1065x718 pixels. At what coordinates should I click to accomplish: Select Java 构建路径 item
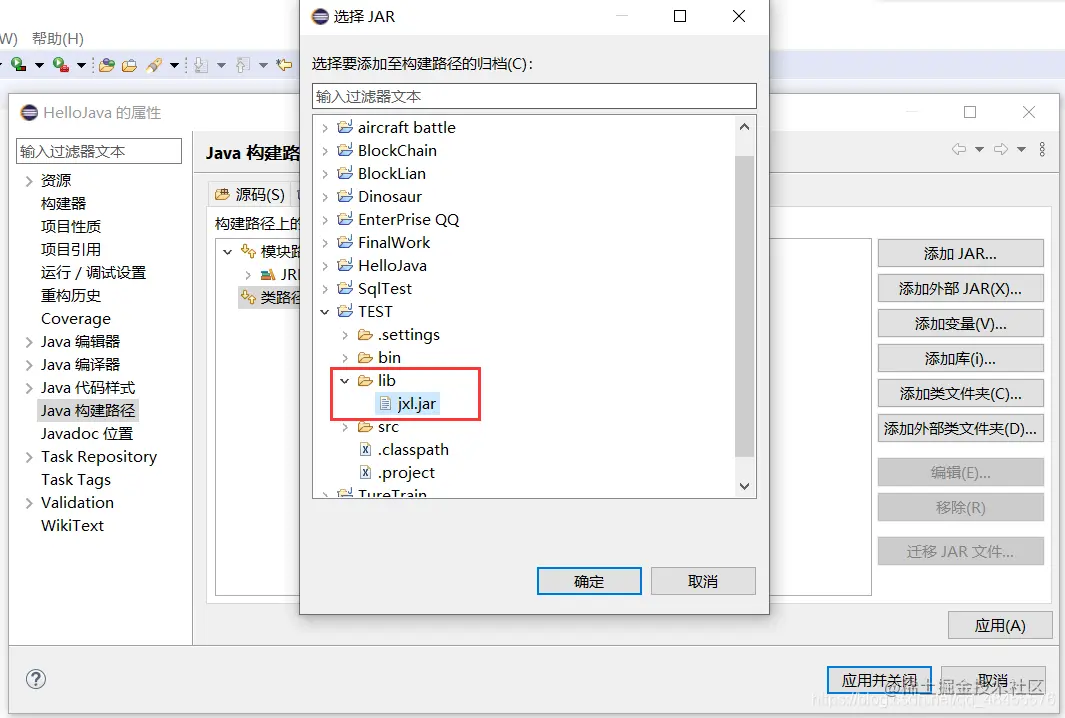88,411
